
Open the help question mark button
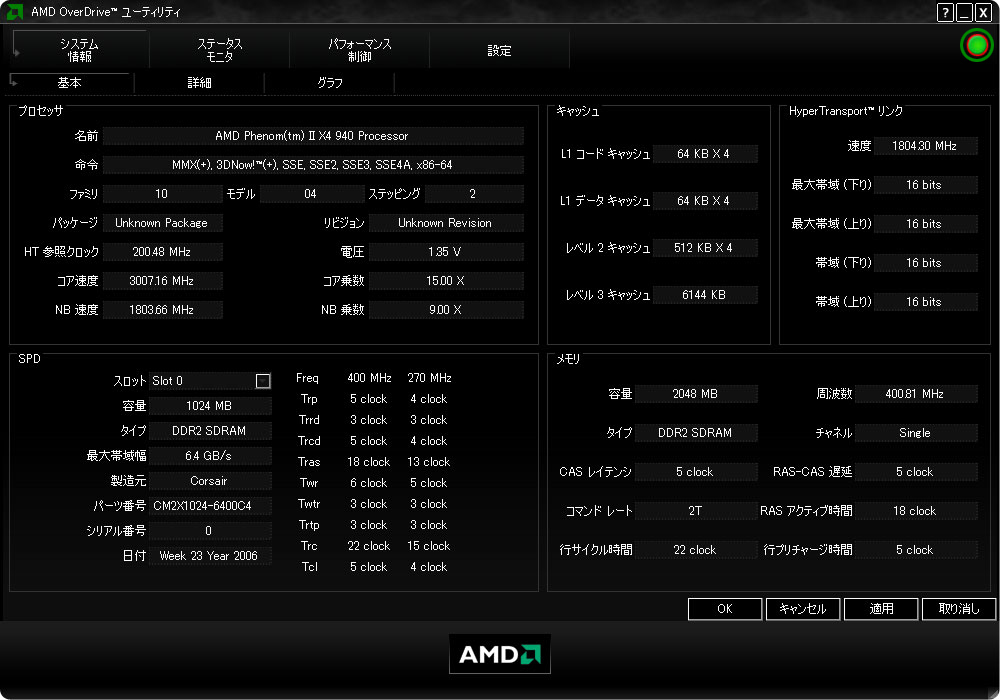tap(945, 12)
